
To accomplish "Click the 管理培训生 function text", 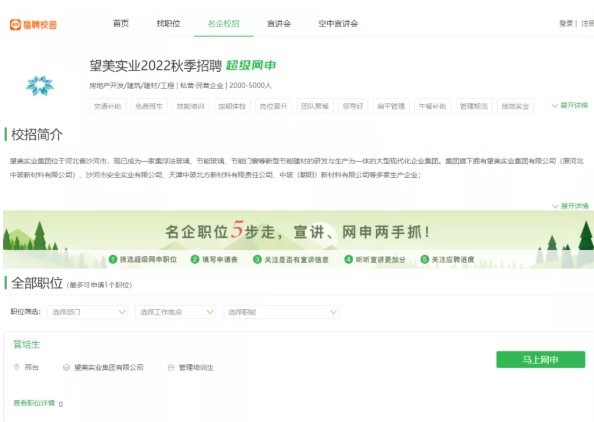I will [196, 367].
